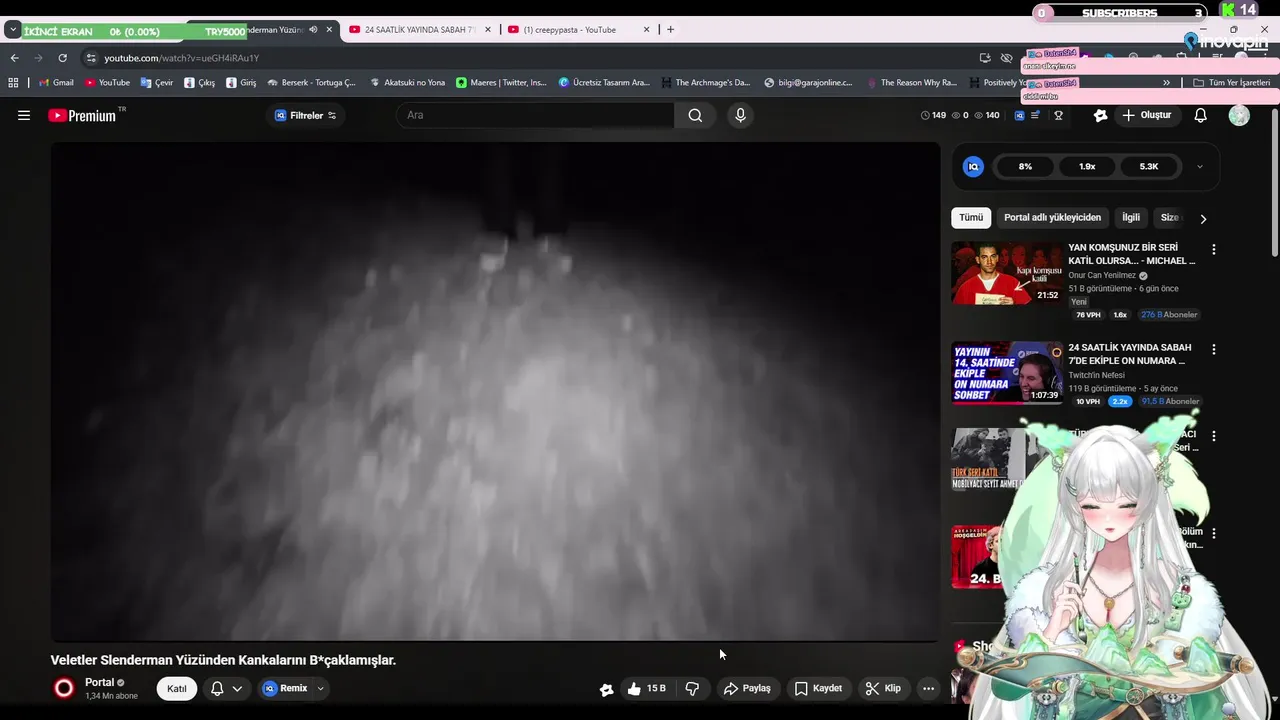Open the YouTube guide hamburger menu
The width and height of the screenshot is (1280, 720).
[x=24, y=115]
